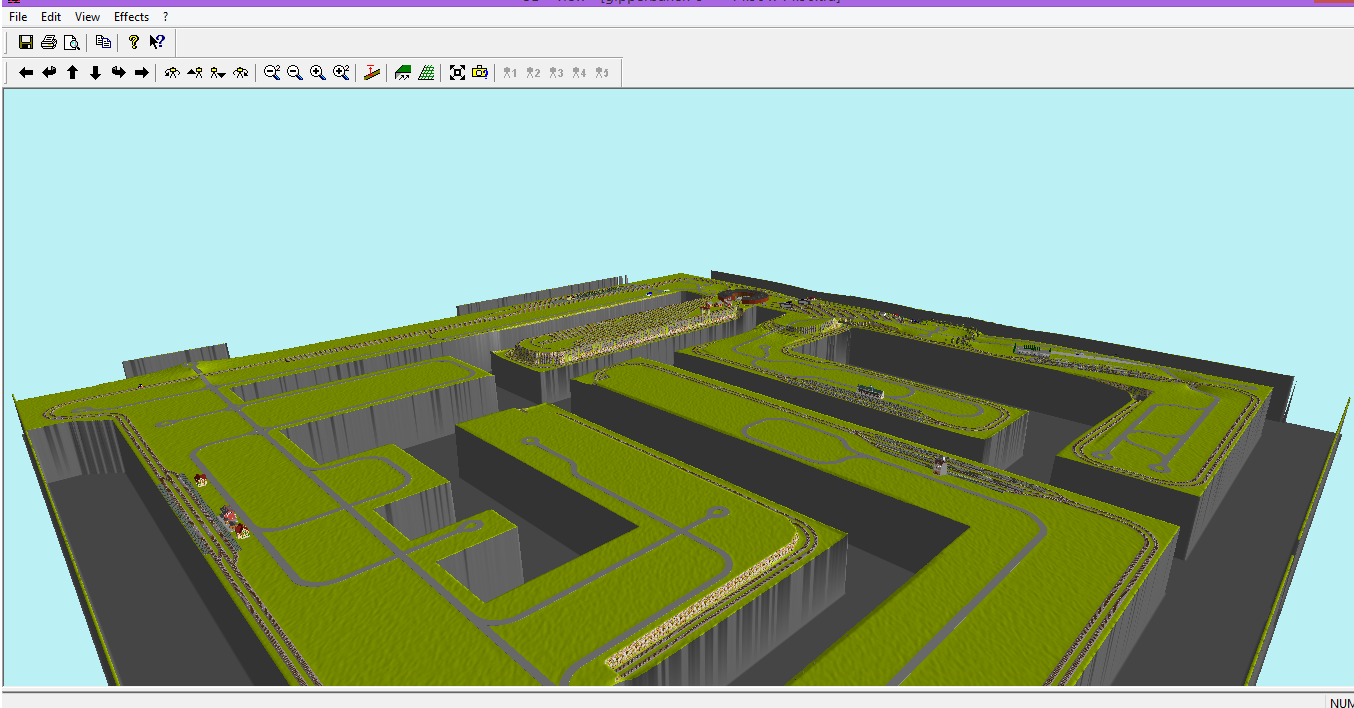
Task: Open the Effects menu
Action: click(131, 17)
